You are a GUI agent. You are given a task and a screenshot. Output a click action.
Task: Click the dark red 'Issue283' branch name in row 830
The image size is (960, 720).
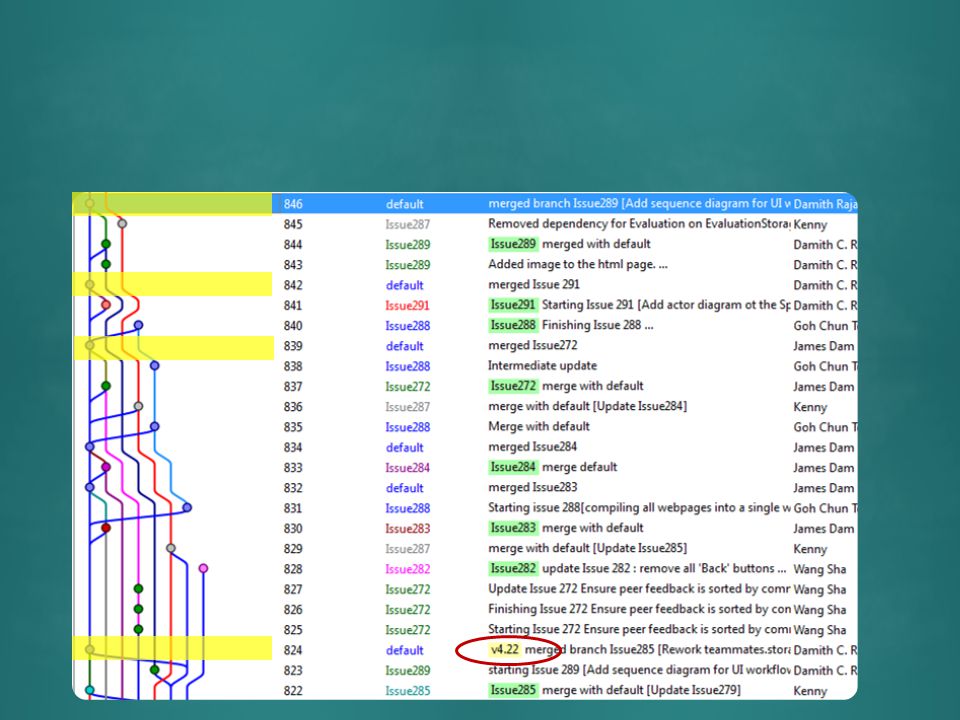pyautogui.click(x=408, y=528)
